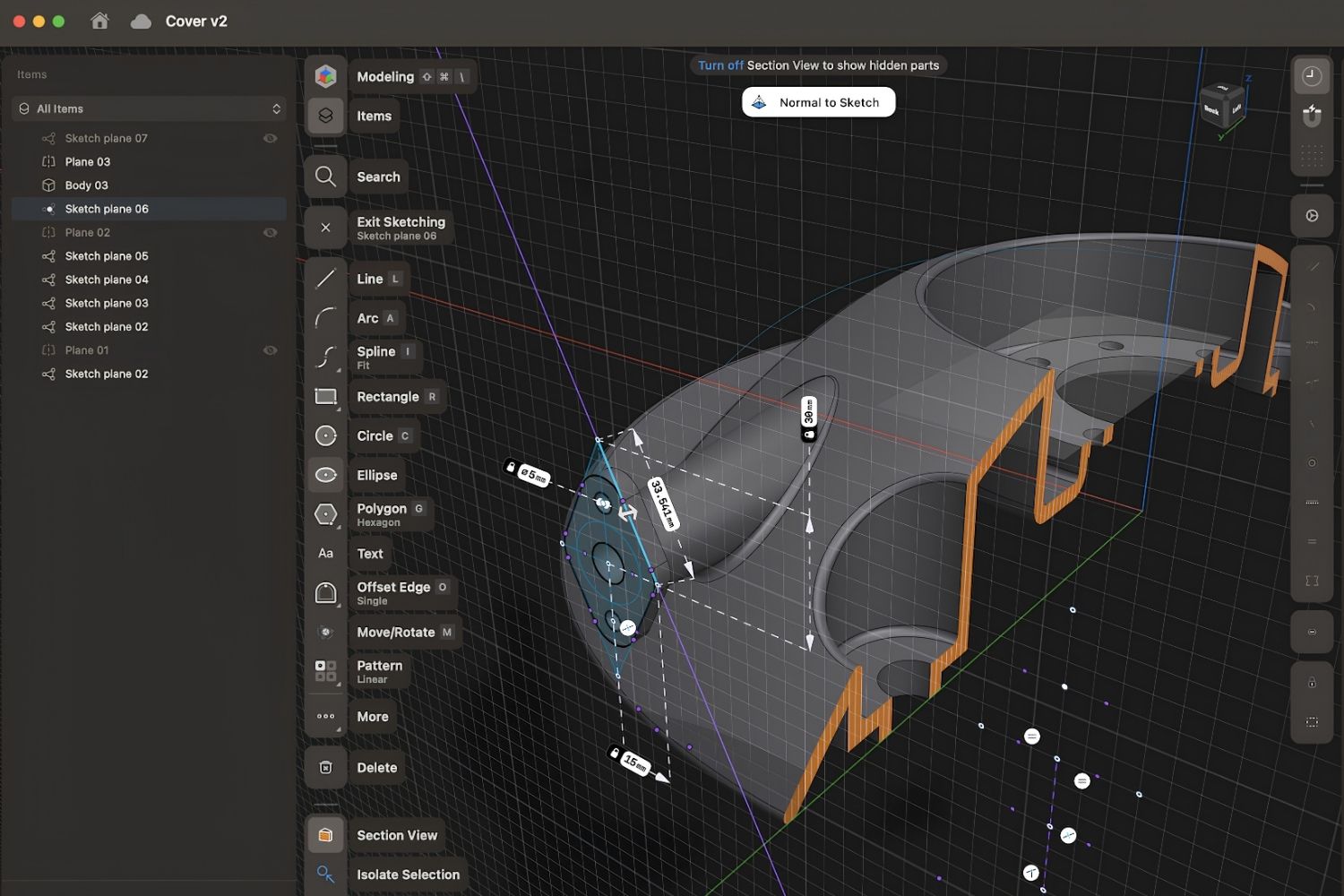Click the padlock lock icon on right

click(1312, 683)
